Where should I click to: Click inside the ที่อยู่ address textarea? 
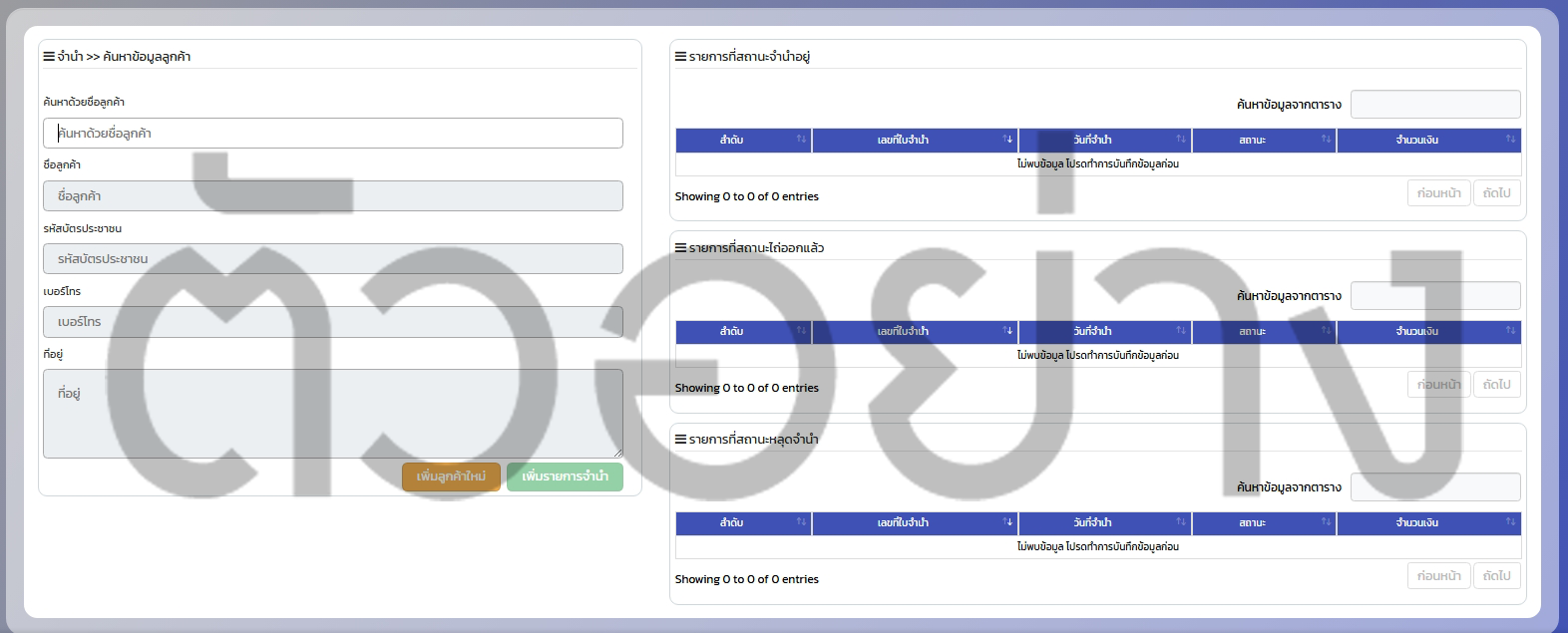click(332, 414)
